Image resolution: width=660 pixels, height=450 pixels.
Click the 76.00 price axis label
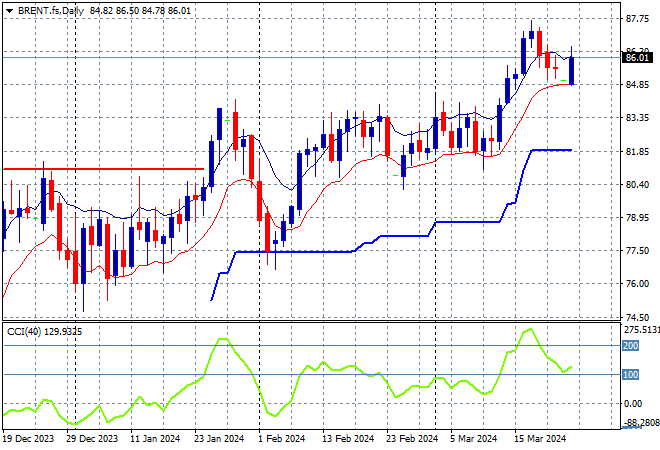(637, 283)
